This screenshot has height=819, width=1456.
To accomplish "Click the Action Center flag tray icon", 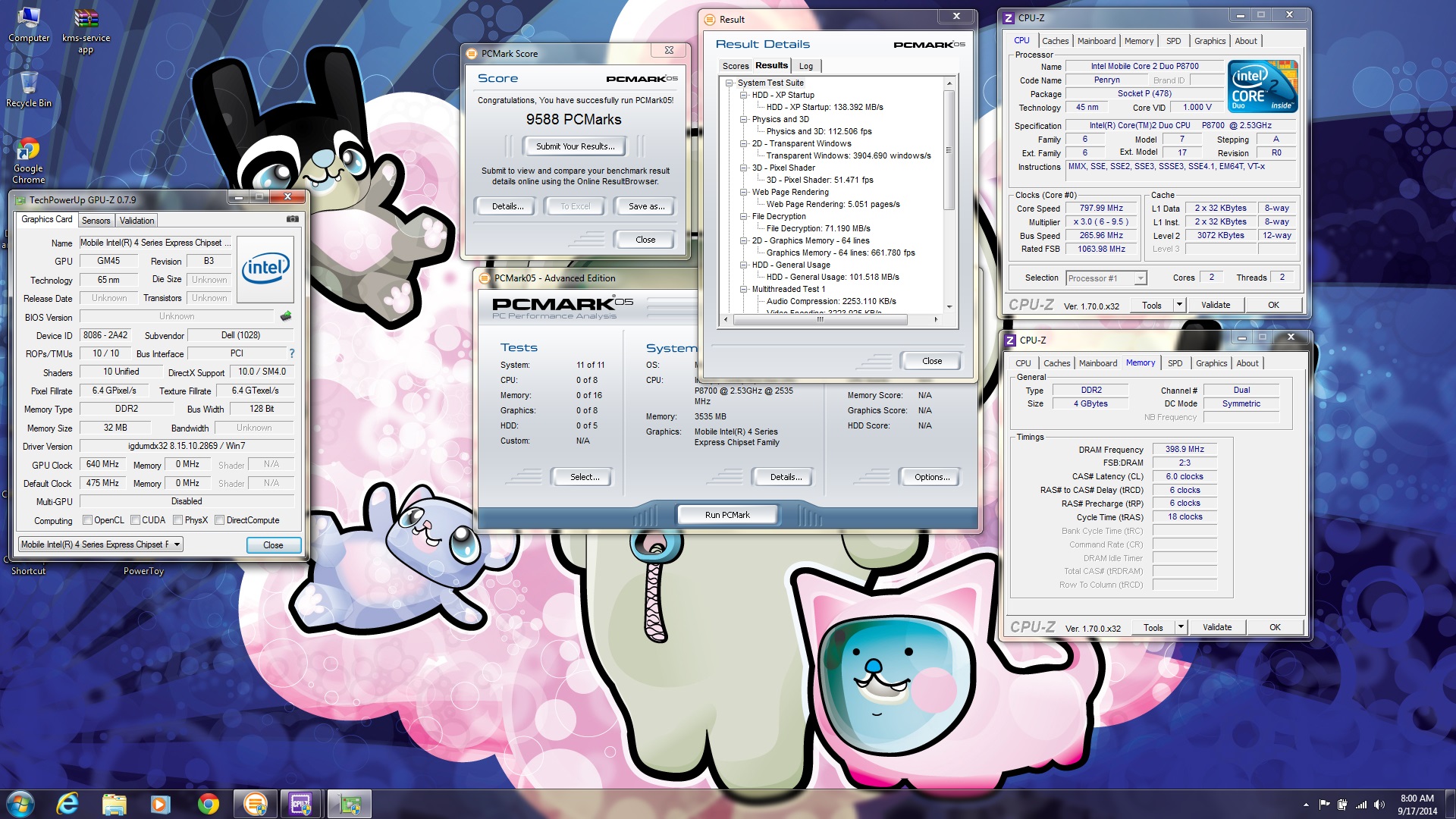I will pyautogui.click(x=1325, y=805).
